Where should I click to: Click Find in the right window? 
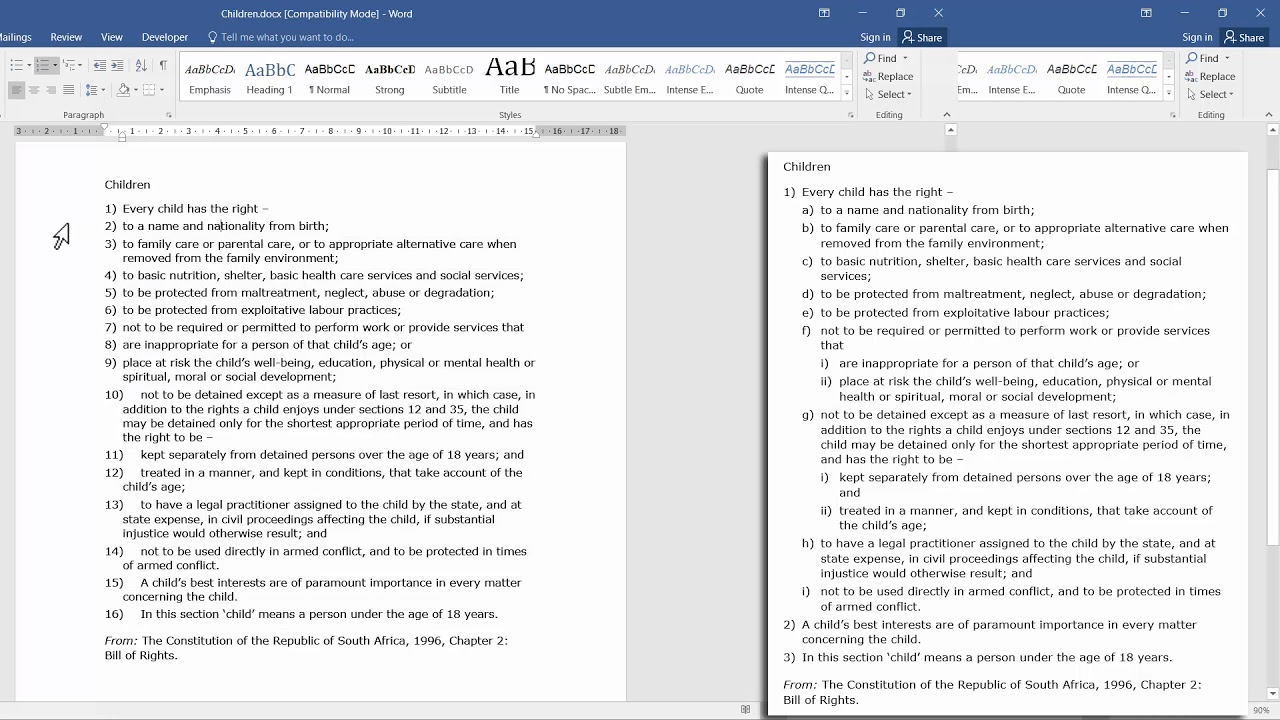click(x=1203, y=58)
